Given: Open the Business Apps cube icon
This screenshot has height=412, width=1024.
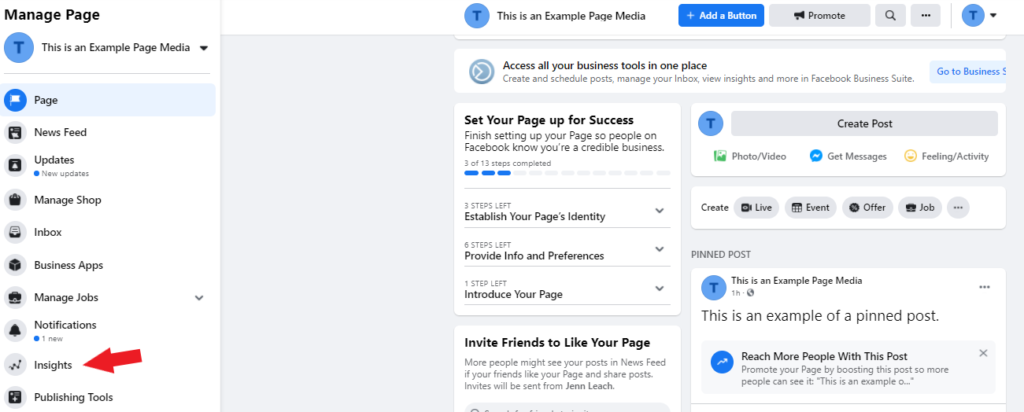Looking at the screenshot, I should click(x=15, y=265).
